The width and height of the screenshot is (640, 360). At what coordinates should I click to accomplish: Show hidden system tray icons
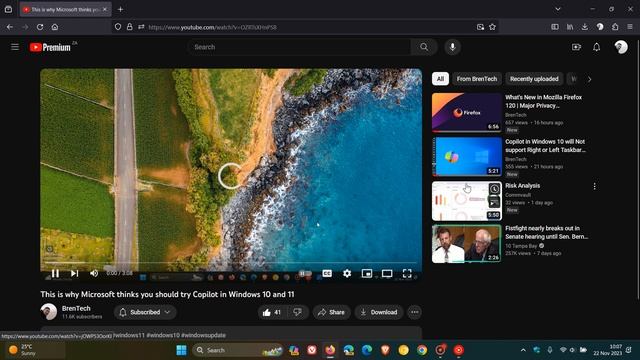tap(523, 350)
